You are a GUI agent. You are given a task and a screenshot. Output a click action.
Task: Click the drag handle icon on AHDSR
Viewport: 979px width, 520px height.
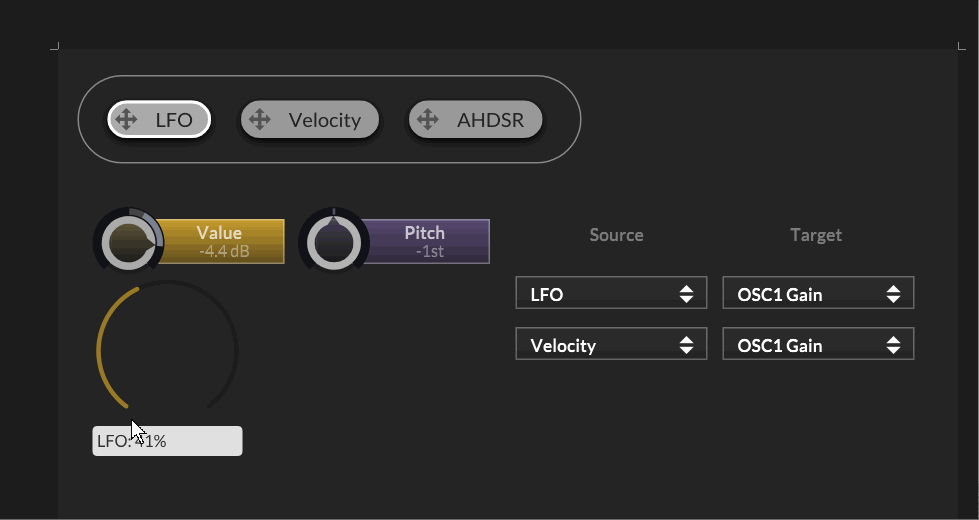point(428,120)
